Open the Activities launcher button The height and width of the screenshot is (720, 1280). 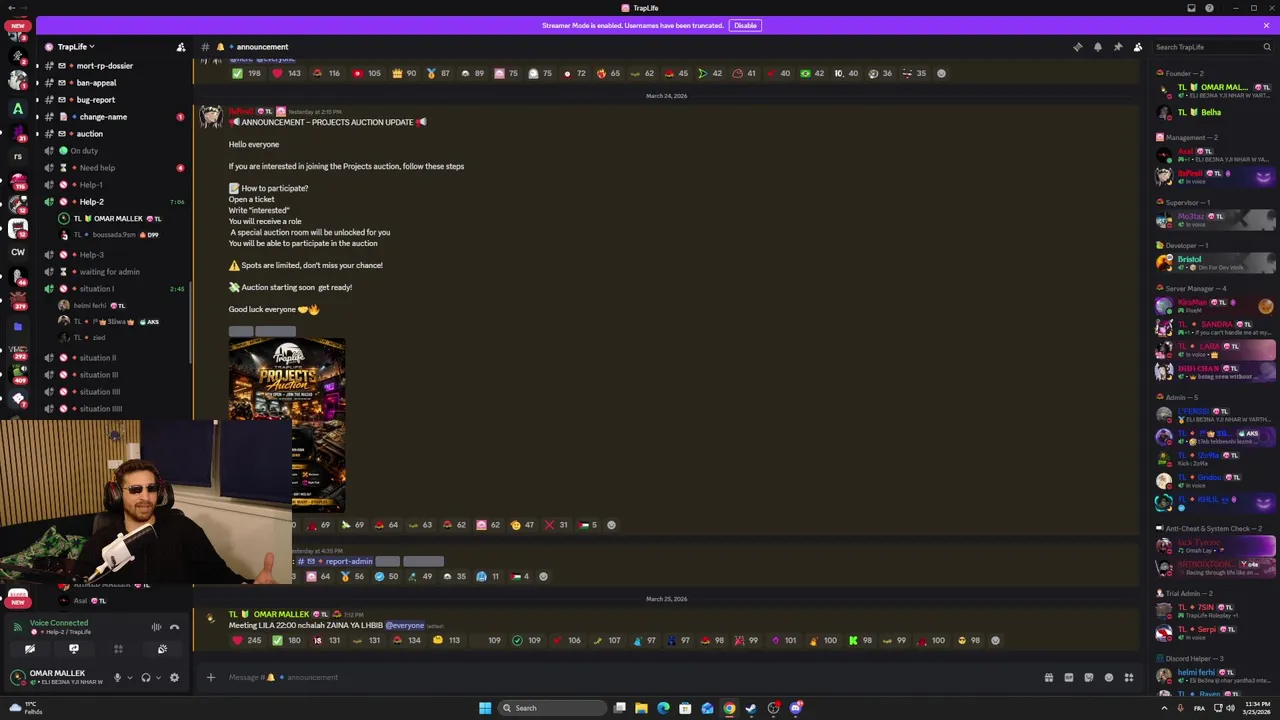[118, 649]
